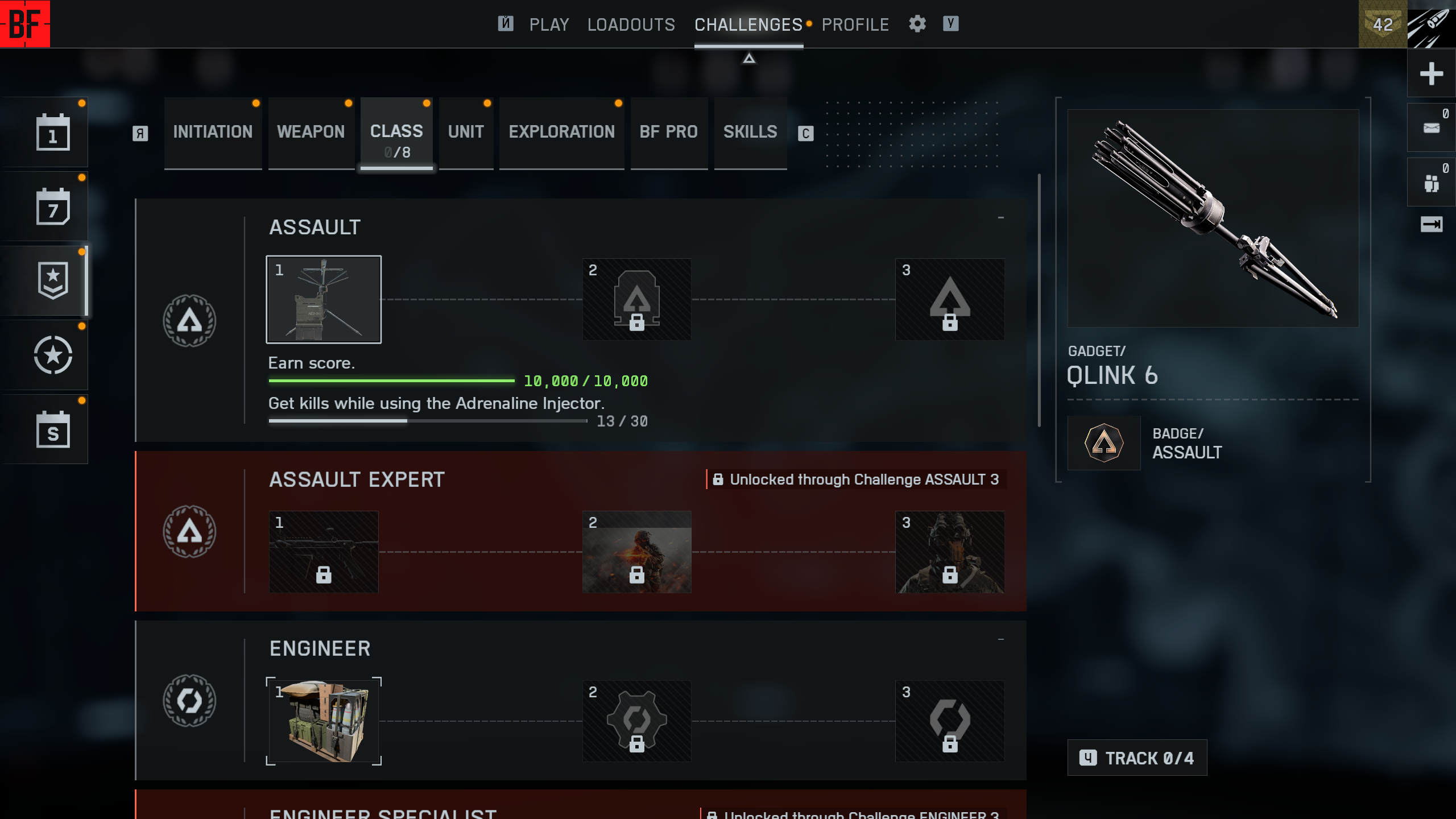The width and height of the screenshot is (1456, 819).
Task: Select locked Assault tier 2 reward
Action: point(636,299)
